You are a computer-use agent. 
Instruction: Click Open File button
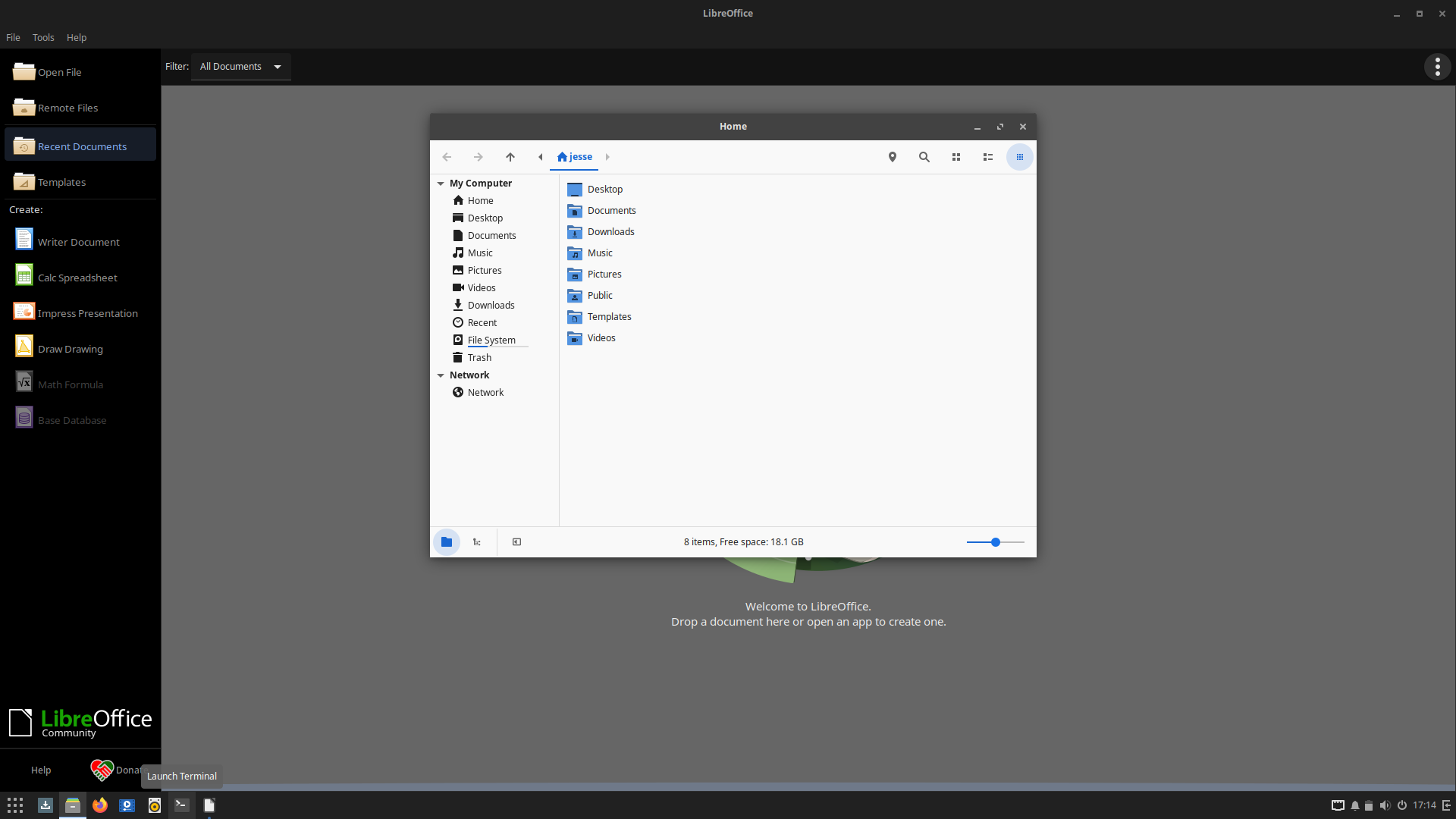80,72
